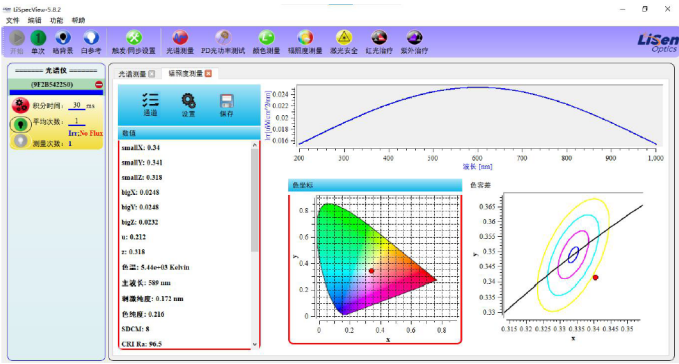
Task: Click the 积分时间 integration time field
Action: point(77,105)
